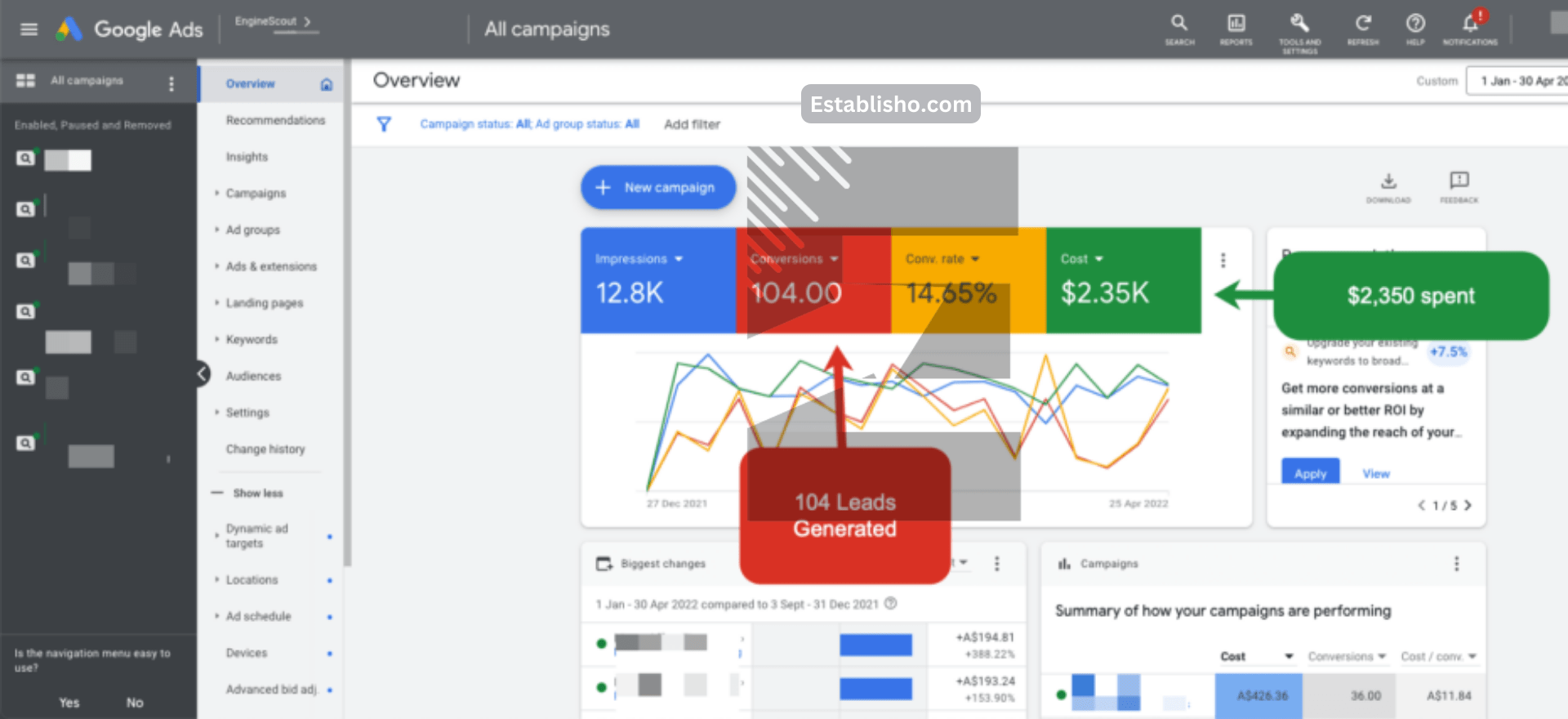Click the Refresh icon
The image size is (1568, 719).
1362,25
